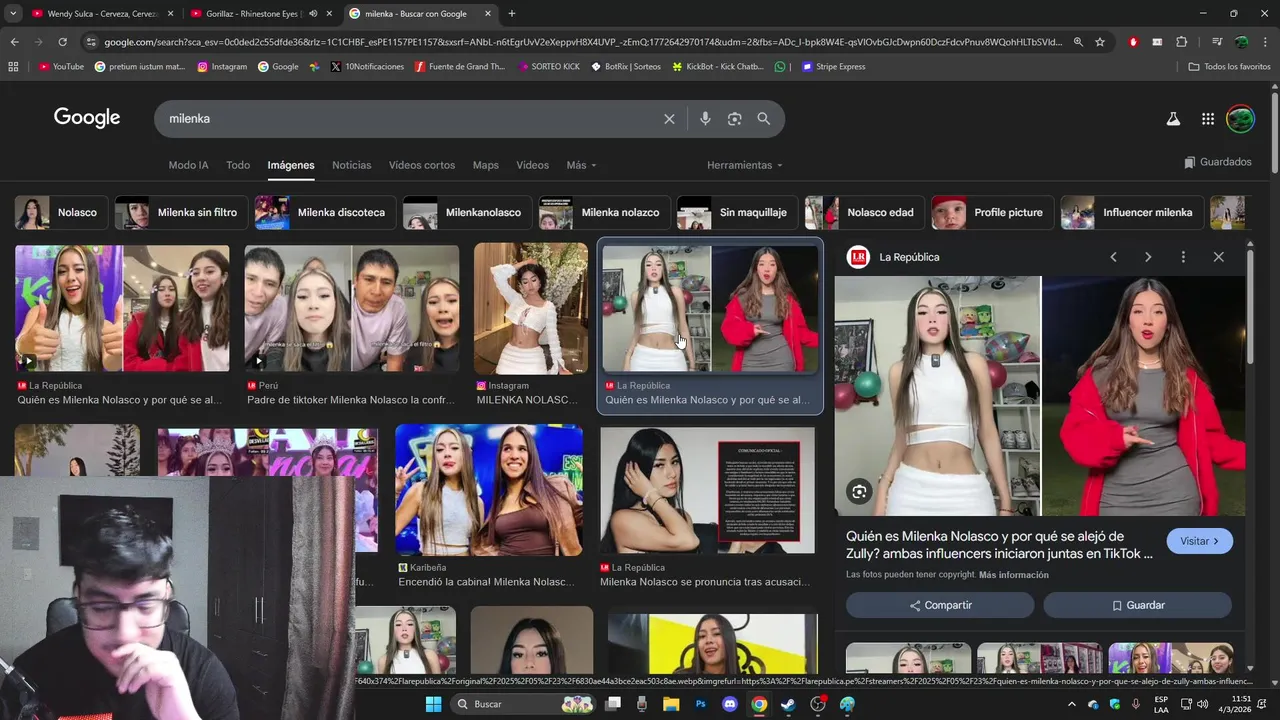The height and width of the screenshot is (720, 1280).
Task: Open Photoshop from the taskbar
Action: [x=701, y=704]
